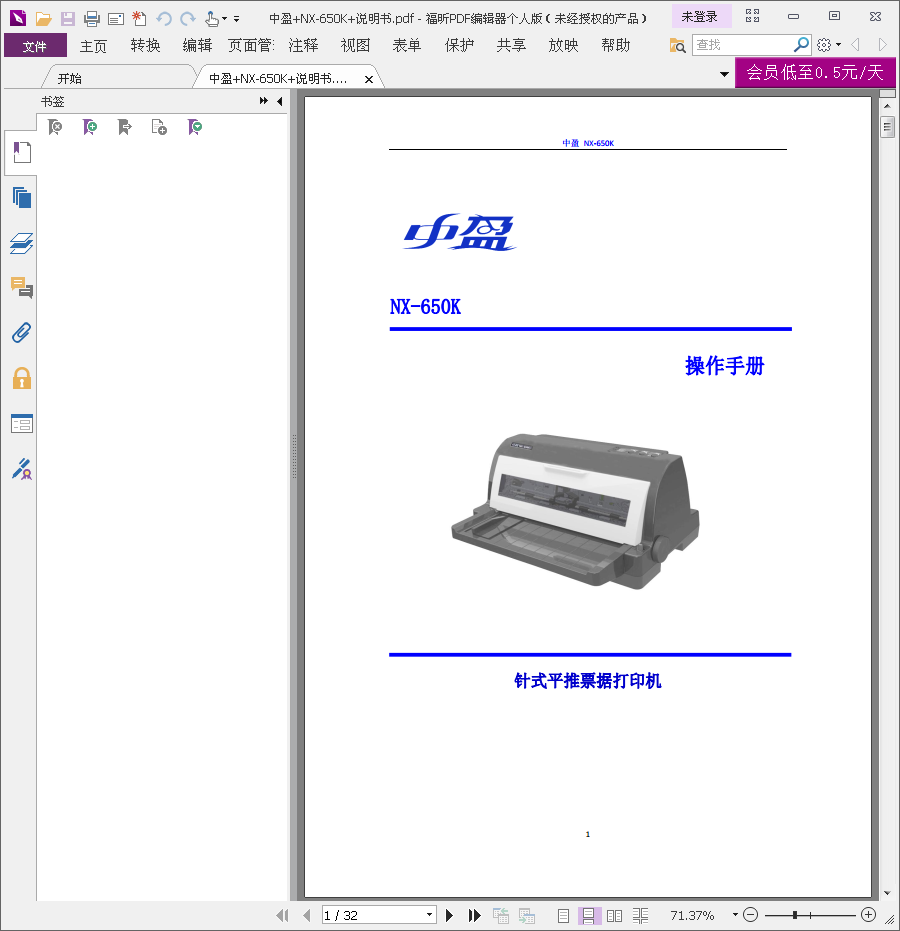
Task: Navigate to next view arrow near search
Action: 882,45
